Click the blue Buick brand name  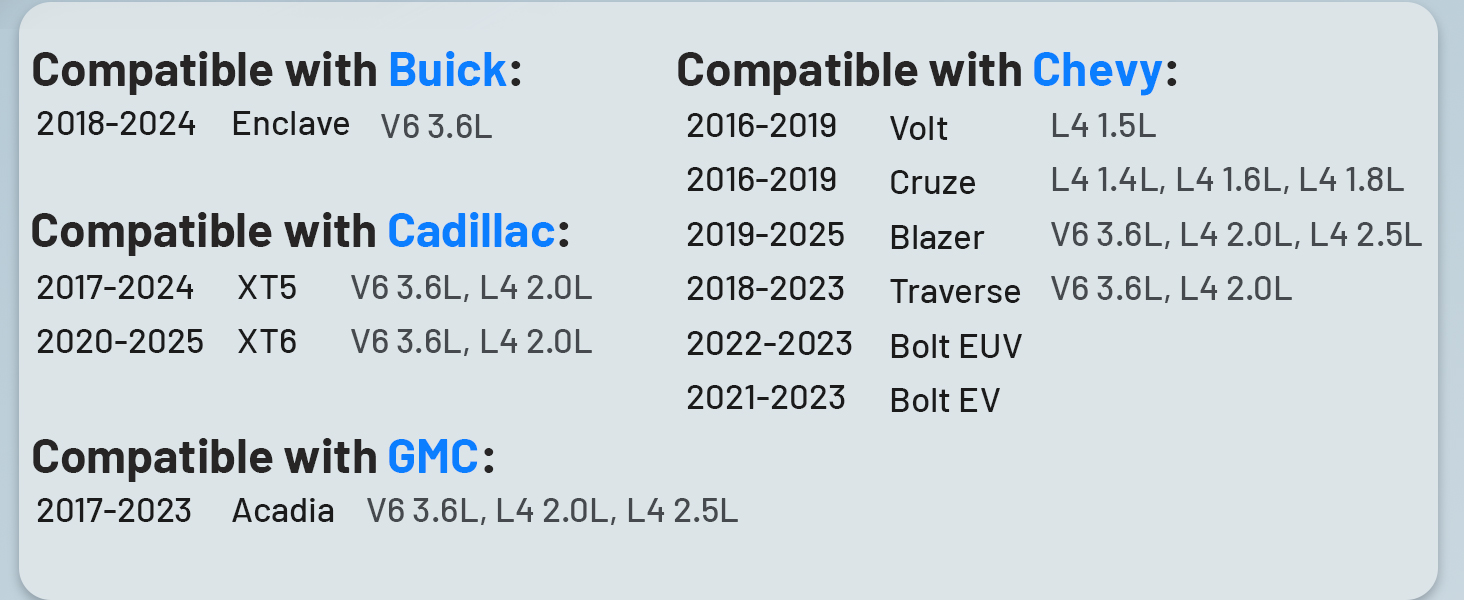coord(447,70)
